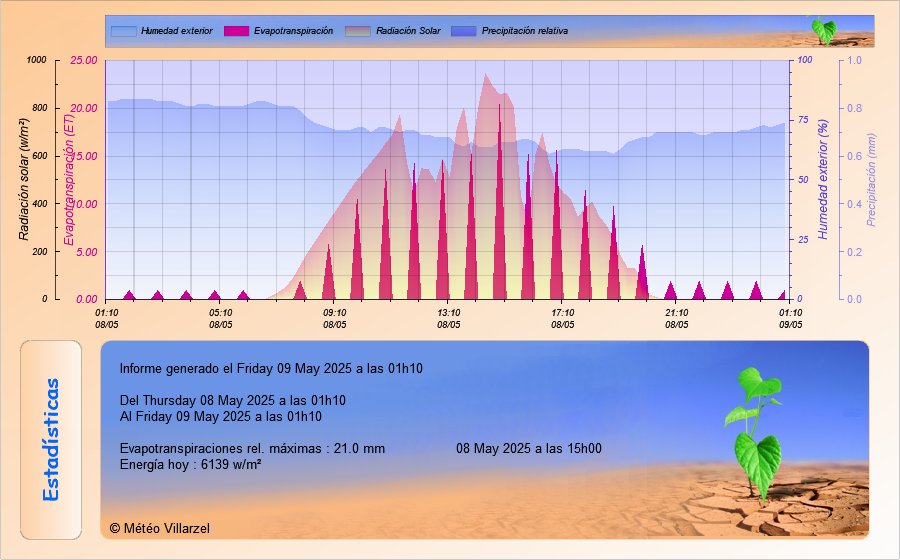900x560 pixels.
Task: Click the solar radiation peak on the chart
Action: pos(486,75)
